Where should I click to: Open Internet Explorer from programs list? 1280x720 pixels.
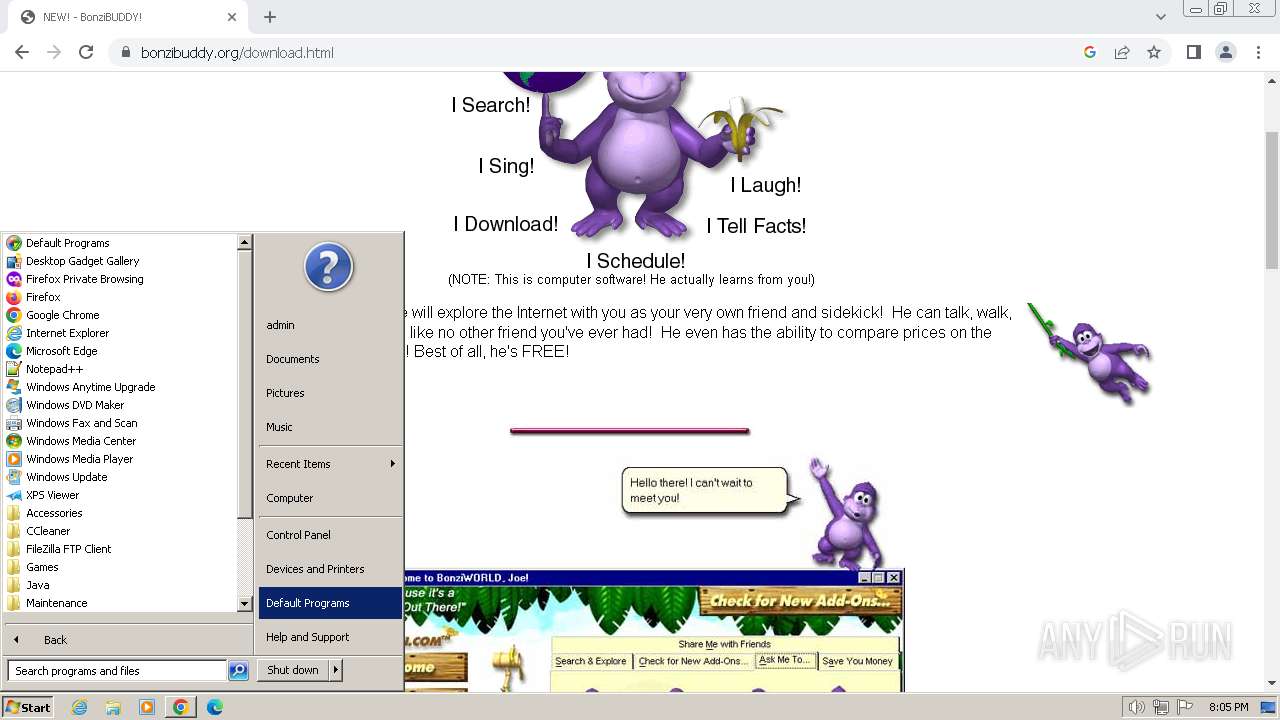tap(67, 333)
